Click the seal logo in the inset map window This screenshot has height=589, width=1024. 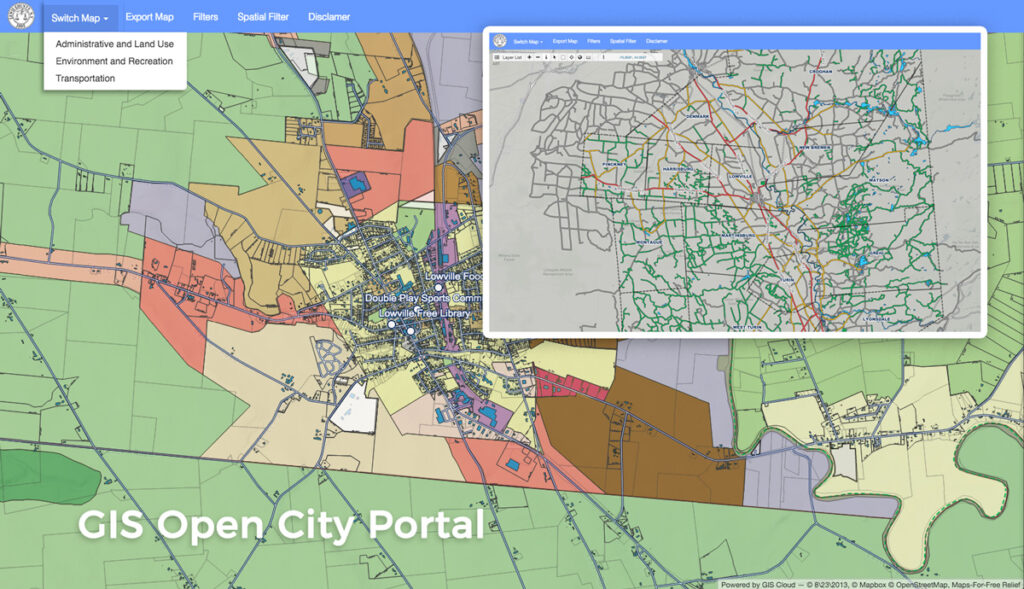click(x=500, y=40)
